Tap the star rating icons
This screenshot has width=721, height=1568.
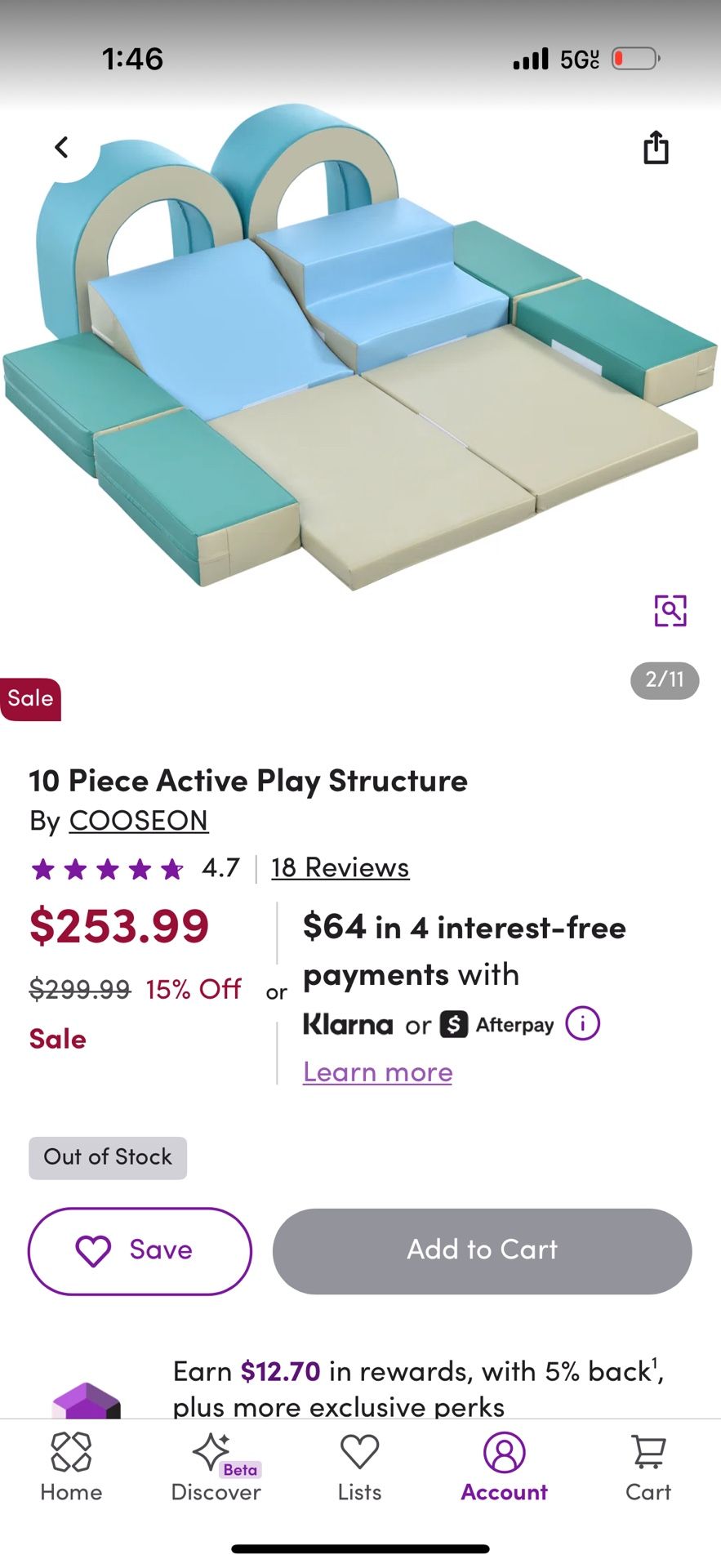coord(107,868)
